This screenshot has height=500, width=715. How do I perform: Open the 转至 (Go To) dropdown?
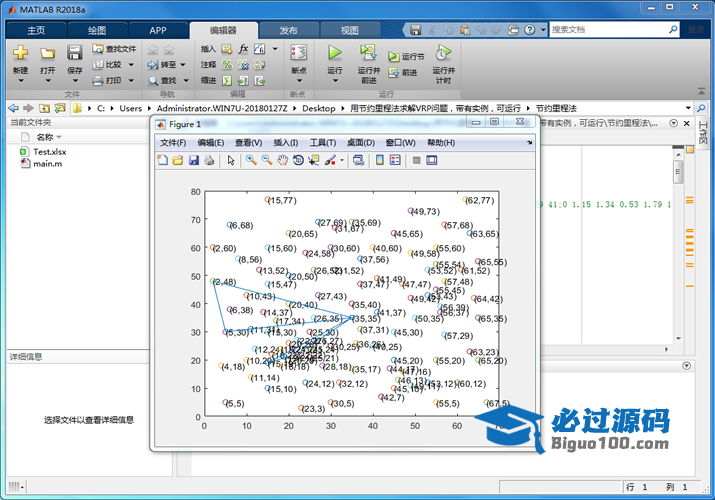pyautogui.click(x=183, y=65)
